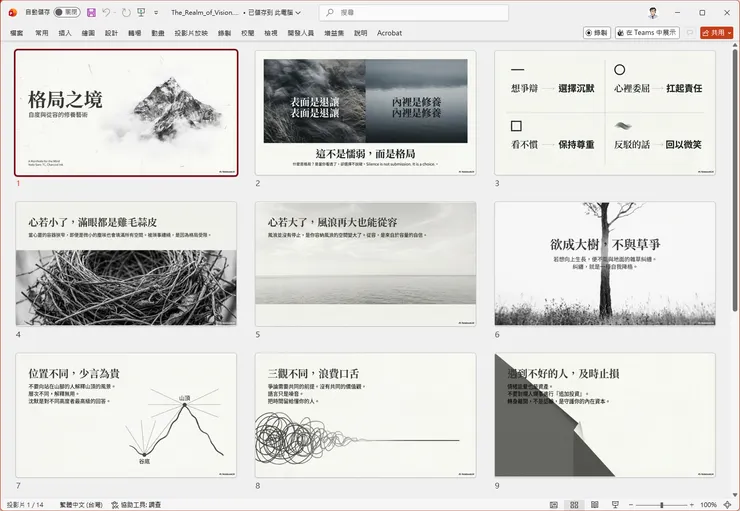Screen dimensions: 740x511
Task: Open the 轉場 (Transitions) tab
Action: [135, 33]
